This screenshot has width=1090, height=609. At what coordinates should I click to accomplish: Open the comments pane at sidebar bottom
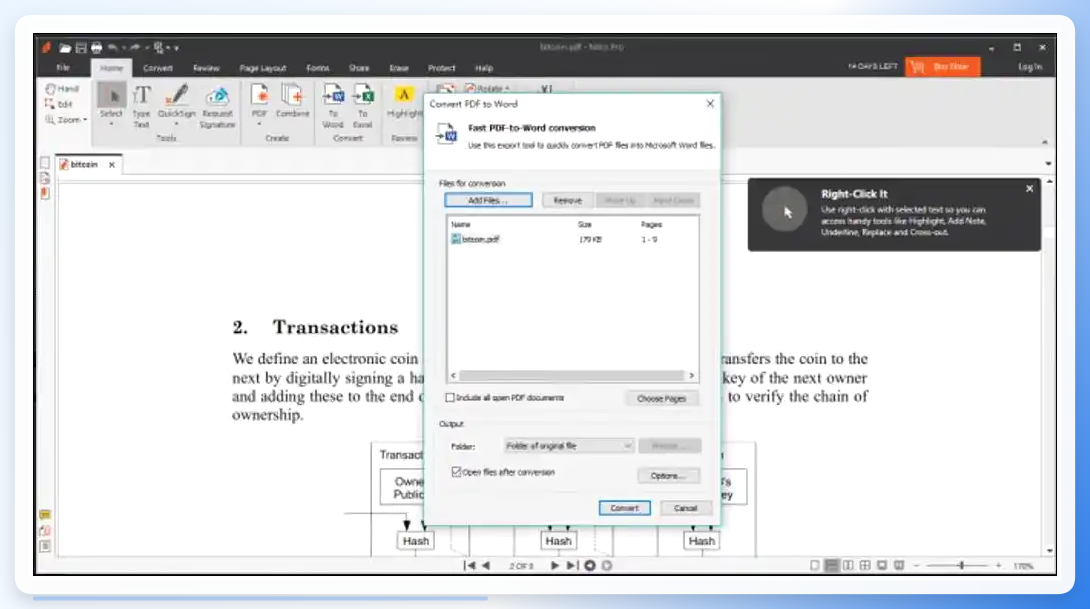(45, 515)
